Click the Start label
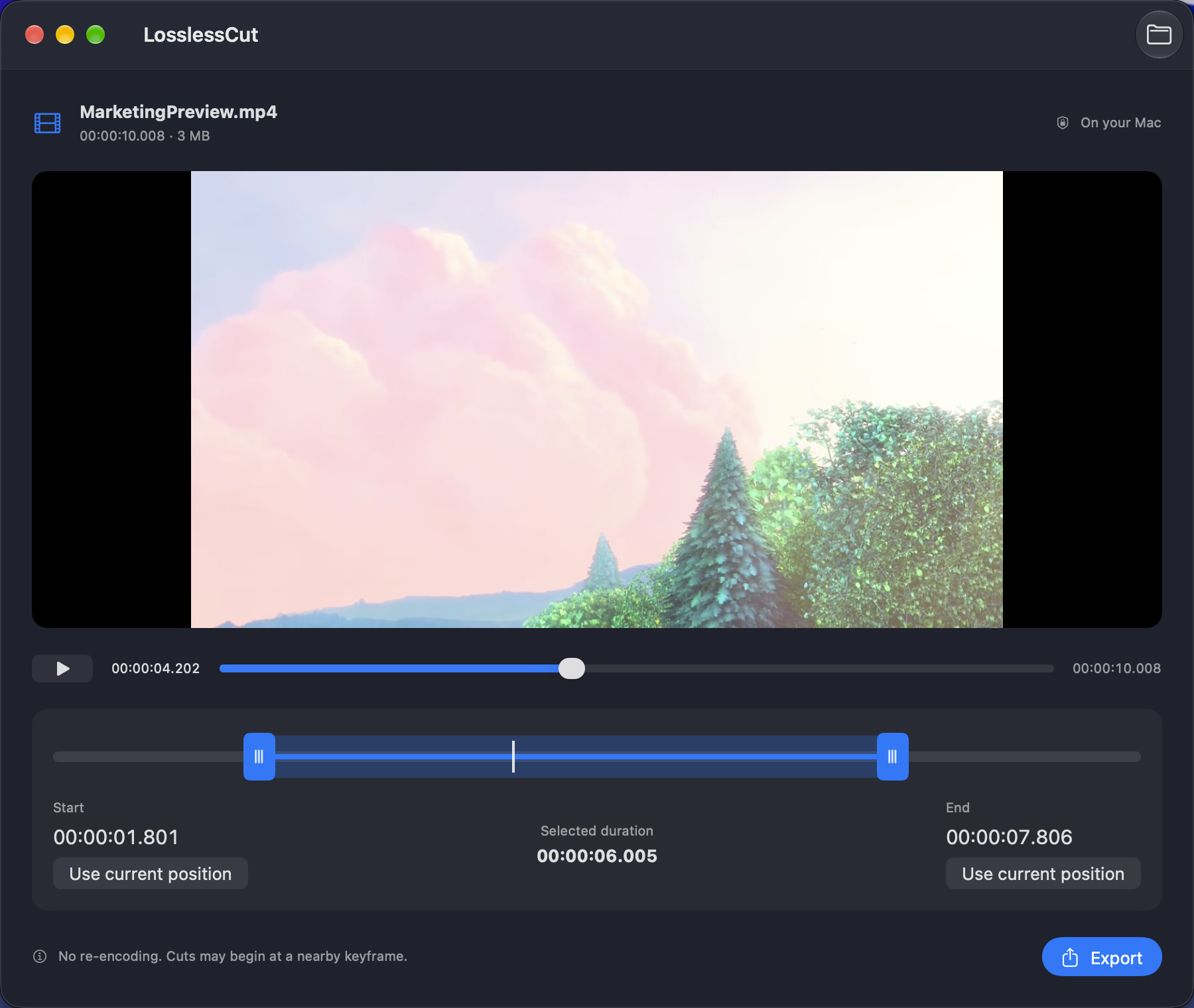The height and width of the screenshot is (1008, 1194). [x=68, y=808]
